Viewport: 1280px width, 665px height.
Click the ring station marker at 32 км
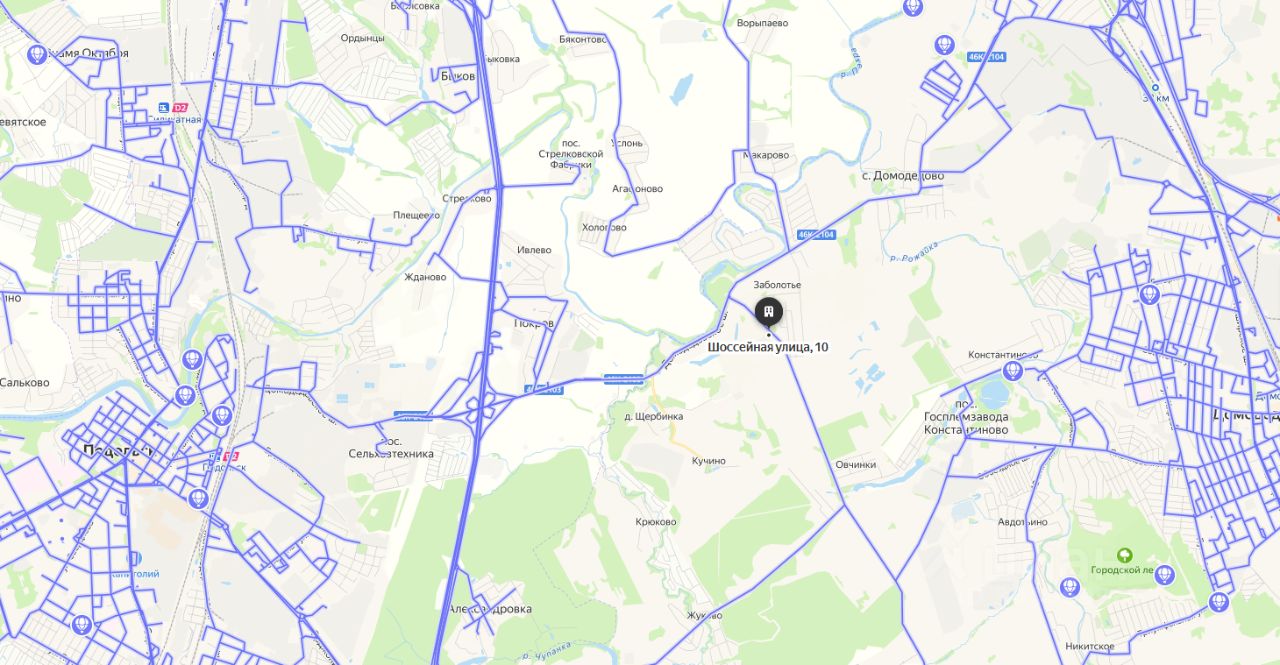pos(1155,87)
